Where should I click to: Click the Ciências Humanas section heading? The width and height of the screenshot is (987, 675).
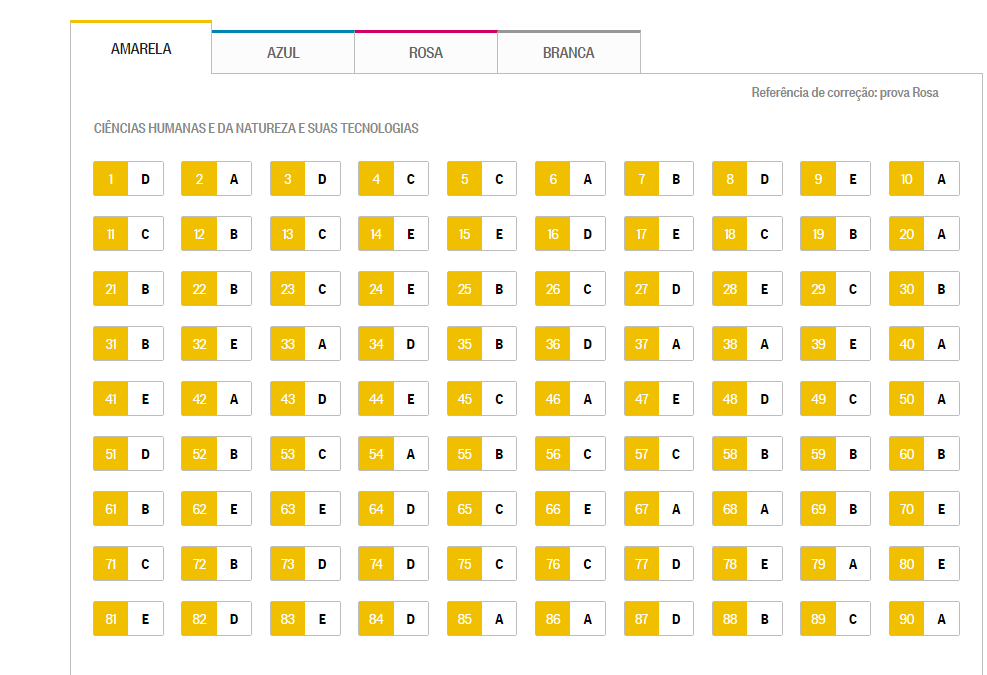[256, 128]
